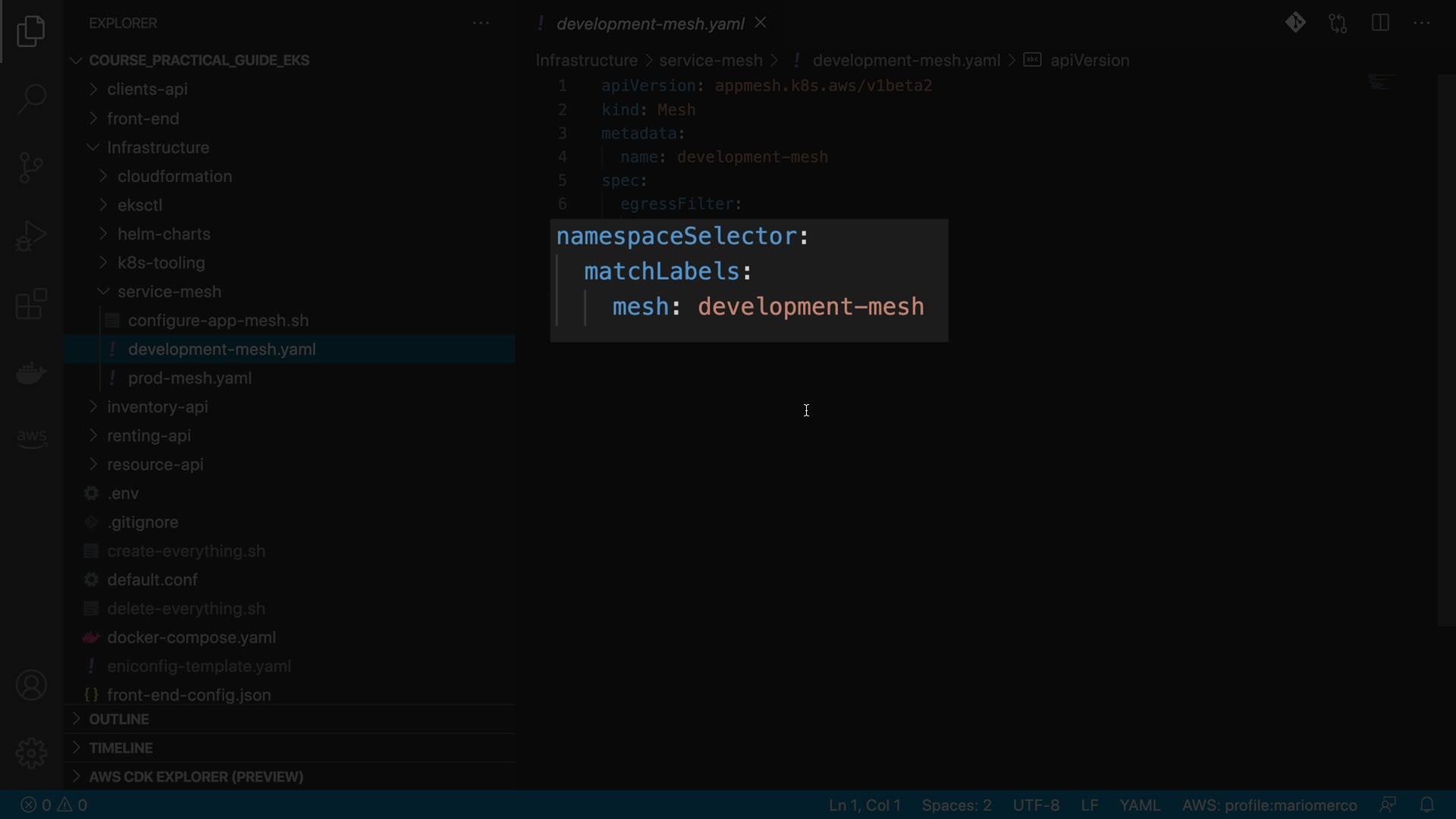Screen dimensions: 1456x819
Task: Open the Docker view
Action: pos(31,372)
